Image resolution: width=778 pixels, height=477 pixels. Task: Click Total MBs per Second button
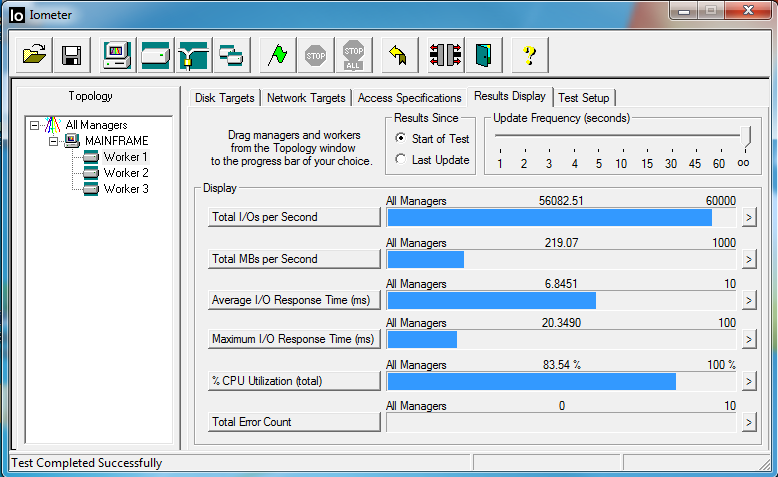294,259
